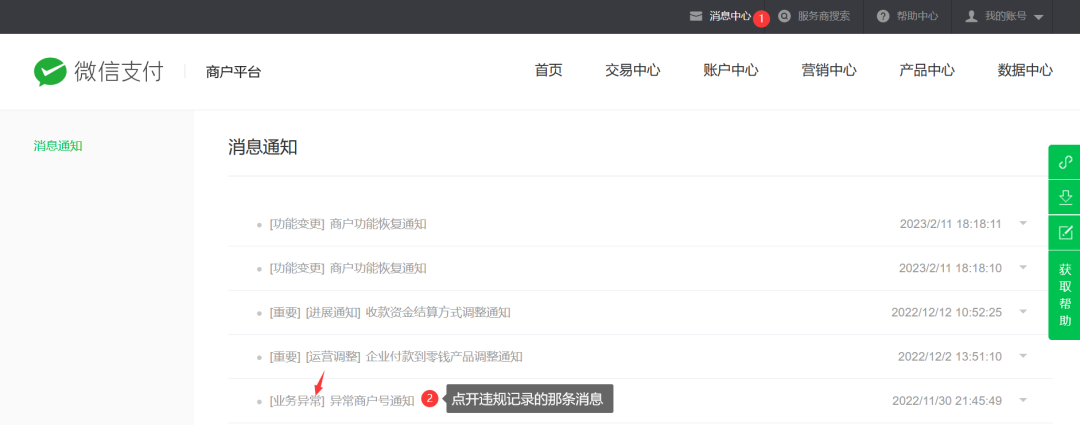Click the My Account user icon

(971, 16)
